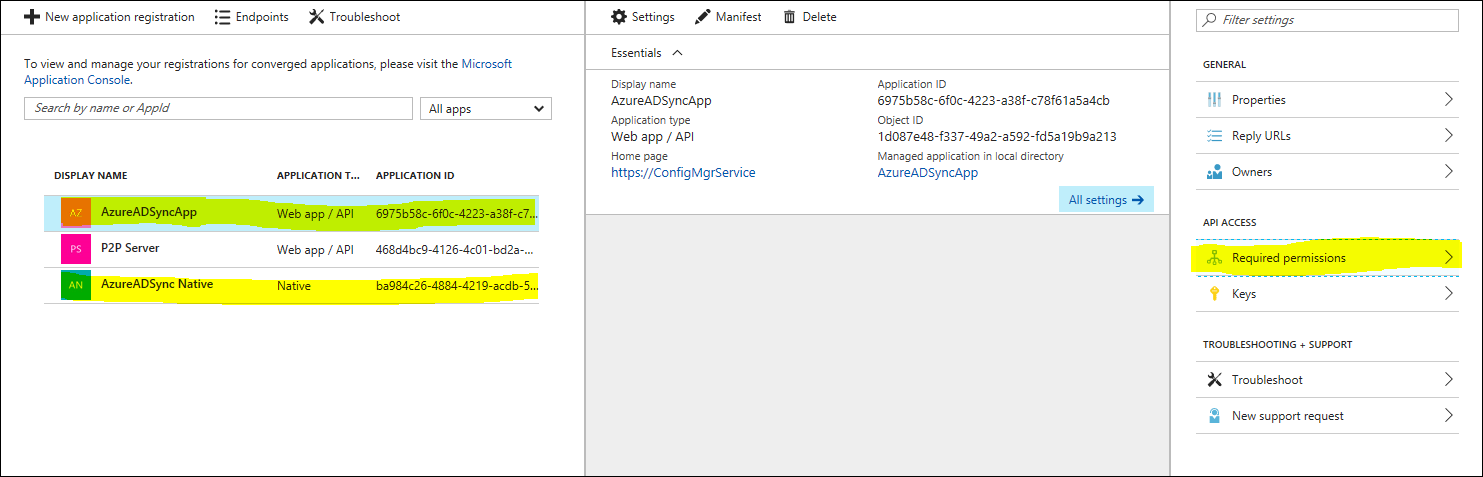The height and width of the screenshot is (477, 1483).
Task: Open New application registration
Action: point(109,17)
